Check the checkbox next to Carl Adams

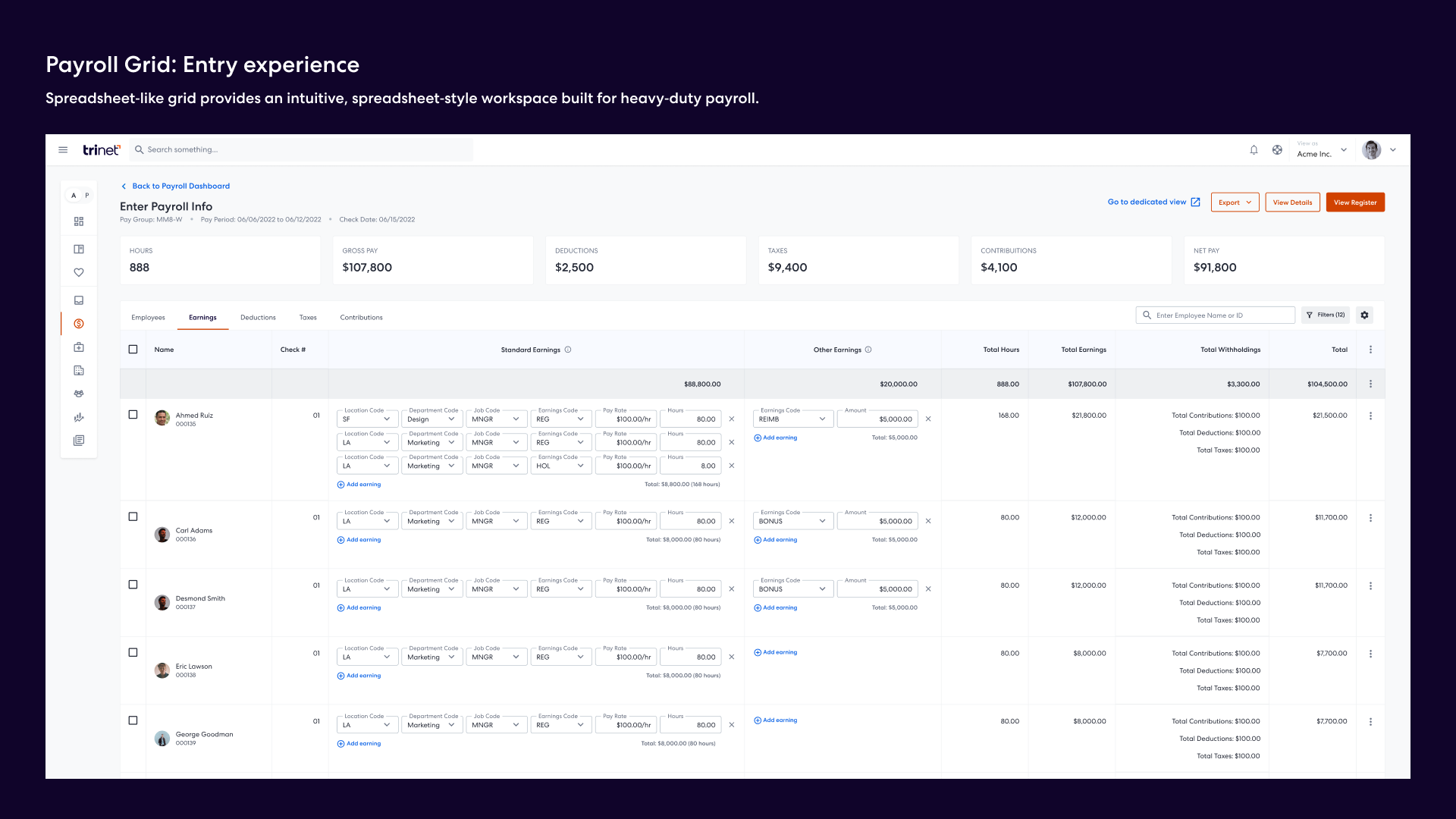133,516
